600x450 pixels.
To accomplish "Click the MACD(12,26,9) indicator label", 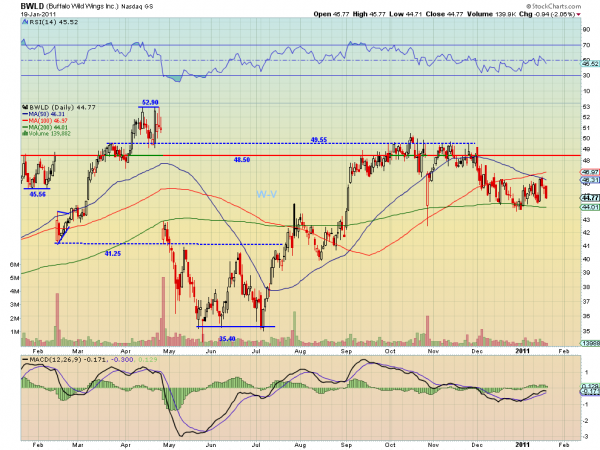I will (x=55, y=360).
